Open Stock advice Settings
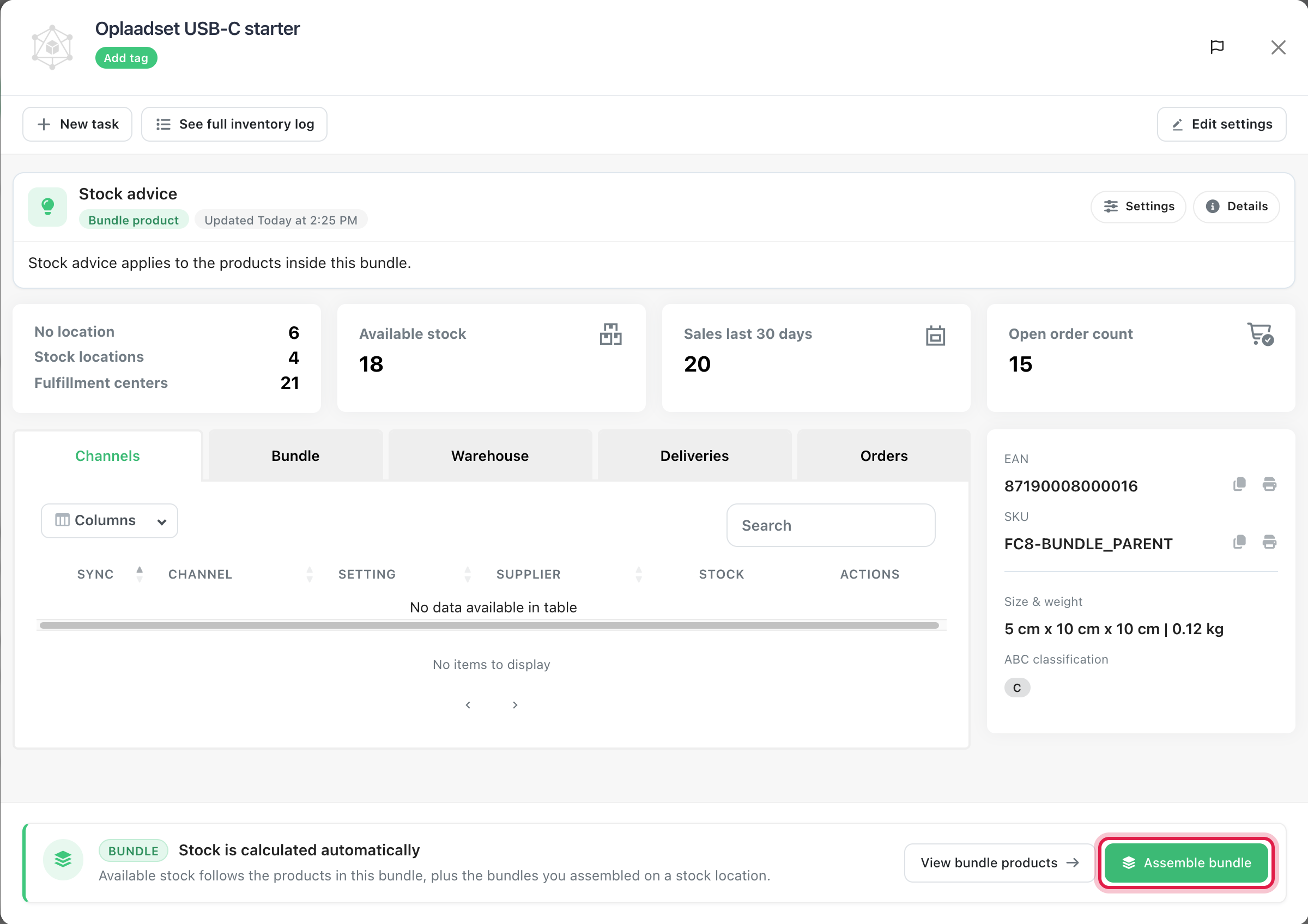Image resolution: width=1308 pixels, height=924 pixels. click(1139, 206)
